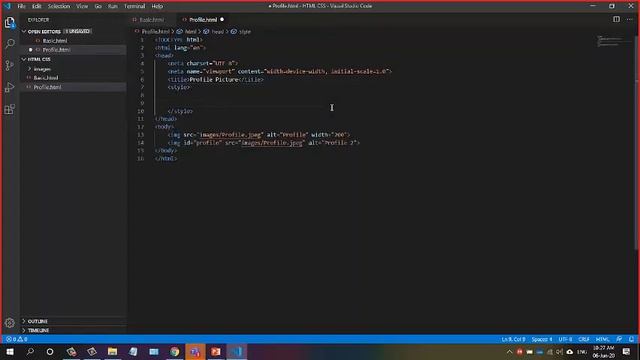Open the Explorer view in activity bar

[x=9, y=22]
